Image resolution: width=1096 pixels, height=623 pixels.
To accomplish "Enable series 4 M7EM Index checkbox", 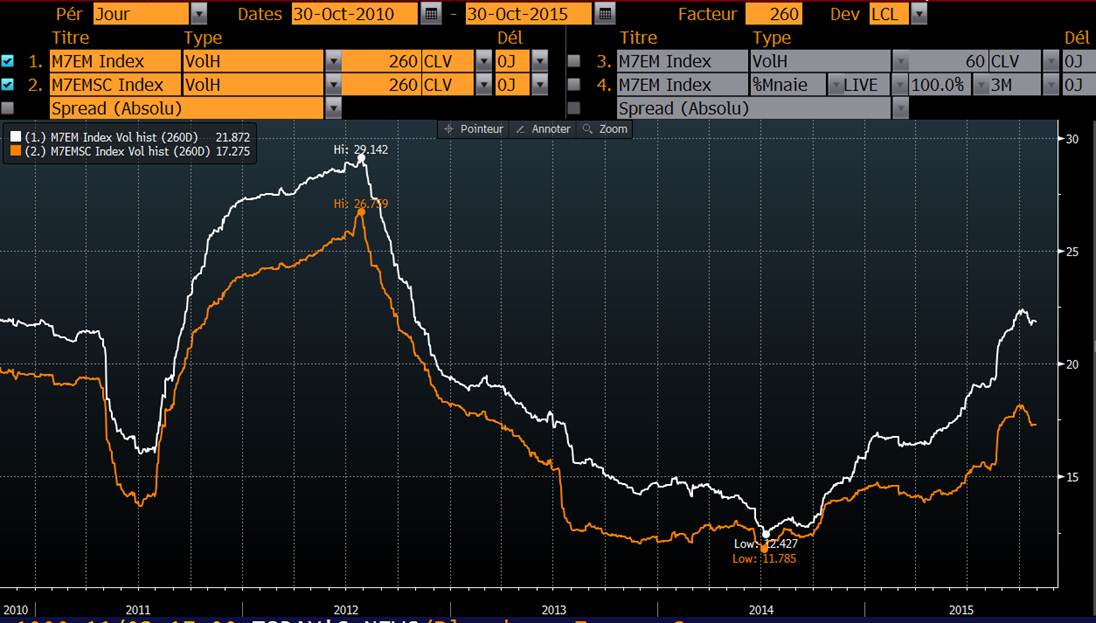I will [574, 85].
